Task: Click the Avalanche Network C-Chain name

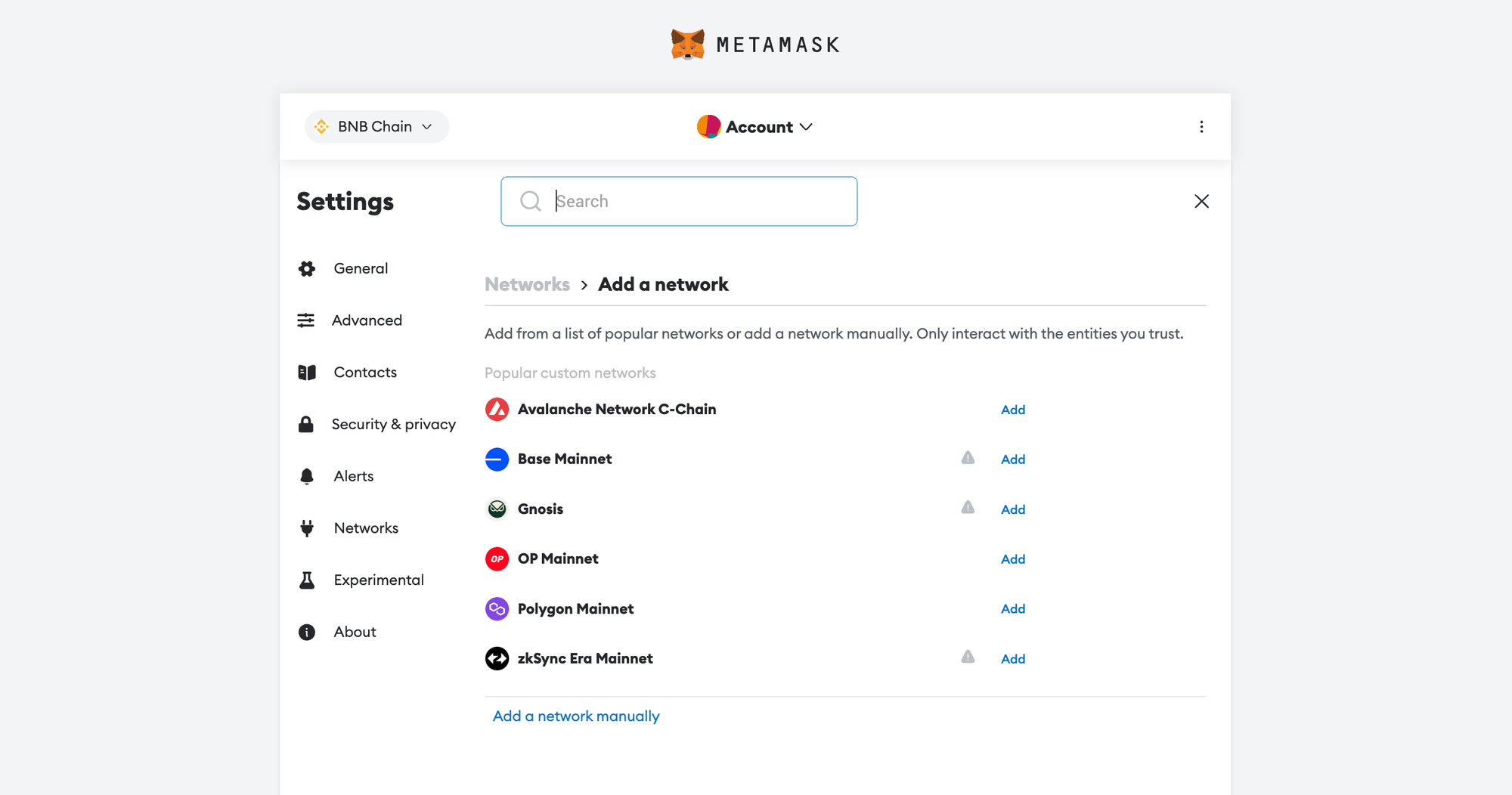Action: [617, 410]
